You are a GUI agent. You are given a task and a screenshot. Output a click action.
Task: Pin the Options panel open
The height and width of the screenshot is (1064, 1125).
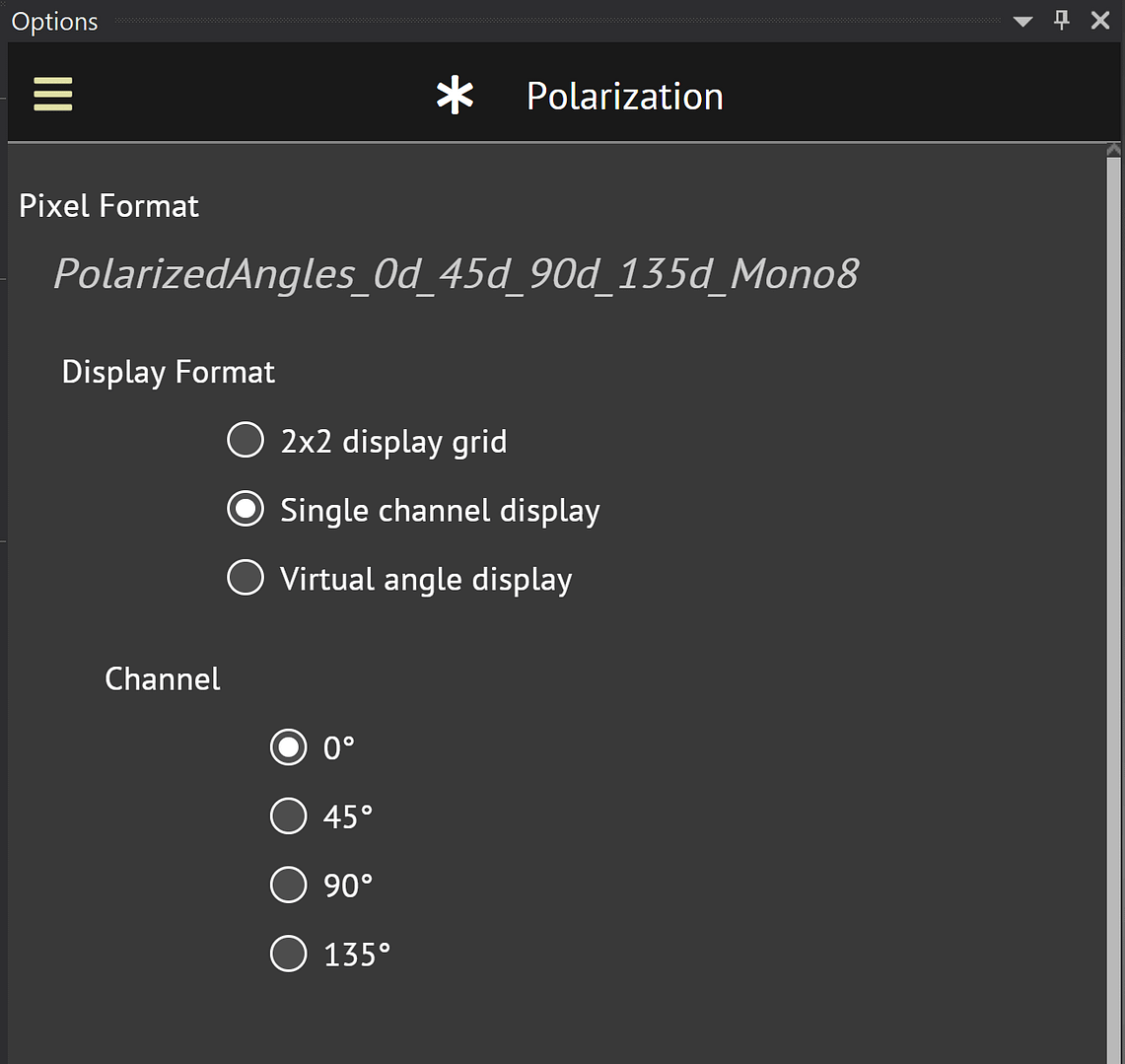(1061, 20)
